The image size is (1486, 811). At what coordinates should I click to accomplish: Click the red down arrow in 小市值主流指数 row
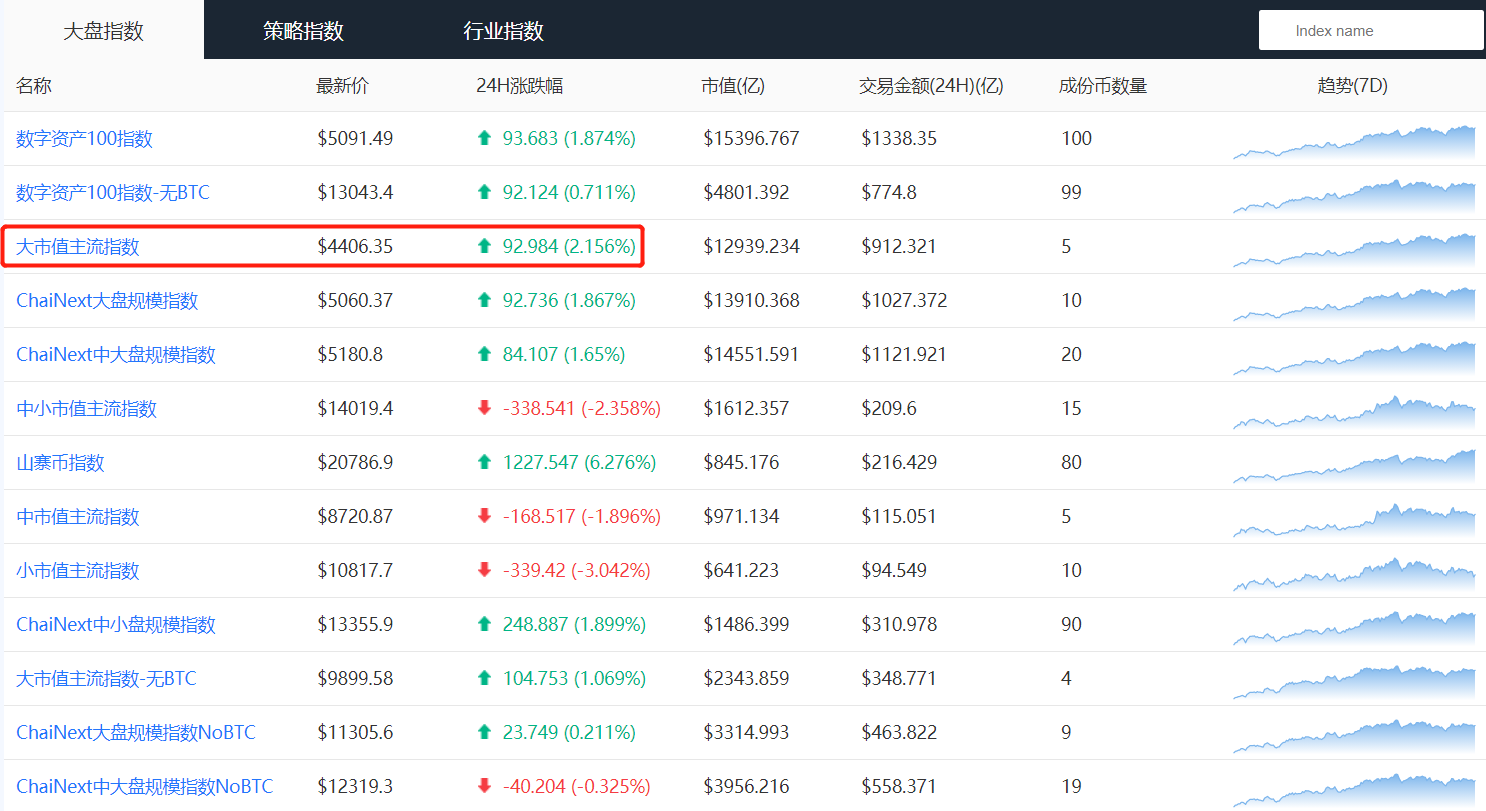click(x=485, y=570)
